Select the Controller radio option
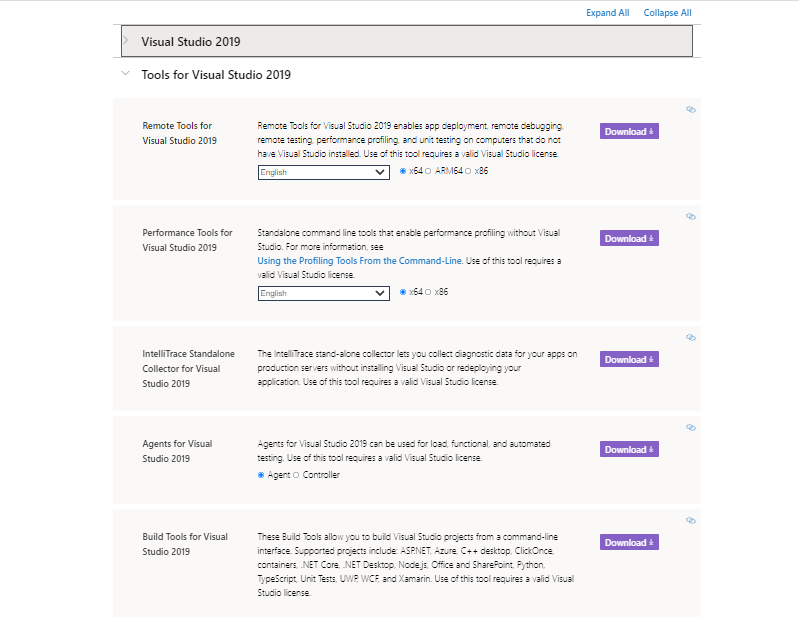Image resolution: width=799 pixels, height=617 pixels. (296, 475)
